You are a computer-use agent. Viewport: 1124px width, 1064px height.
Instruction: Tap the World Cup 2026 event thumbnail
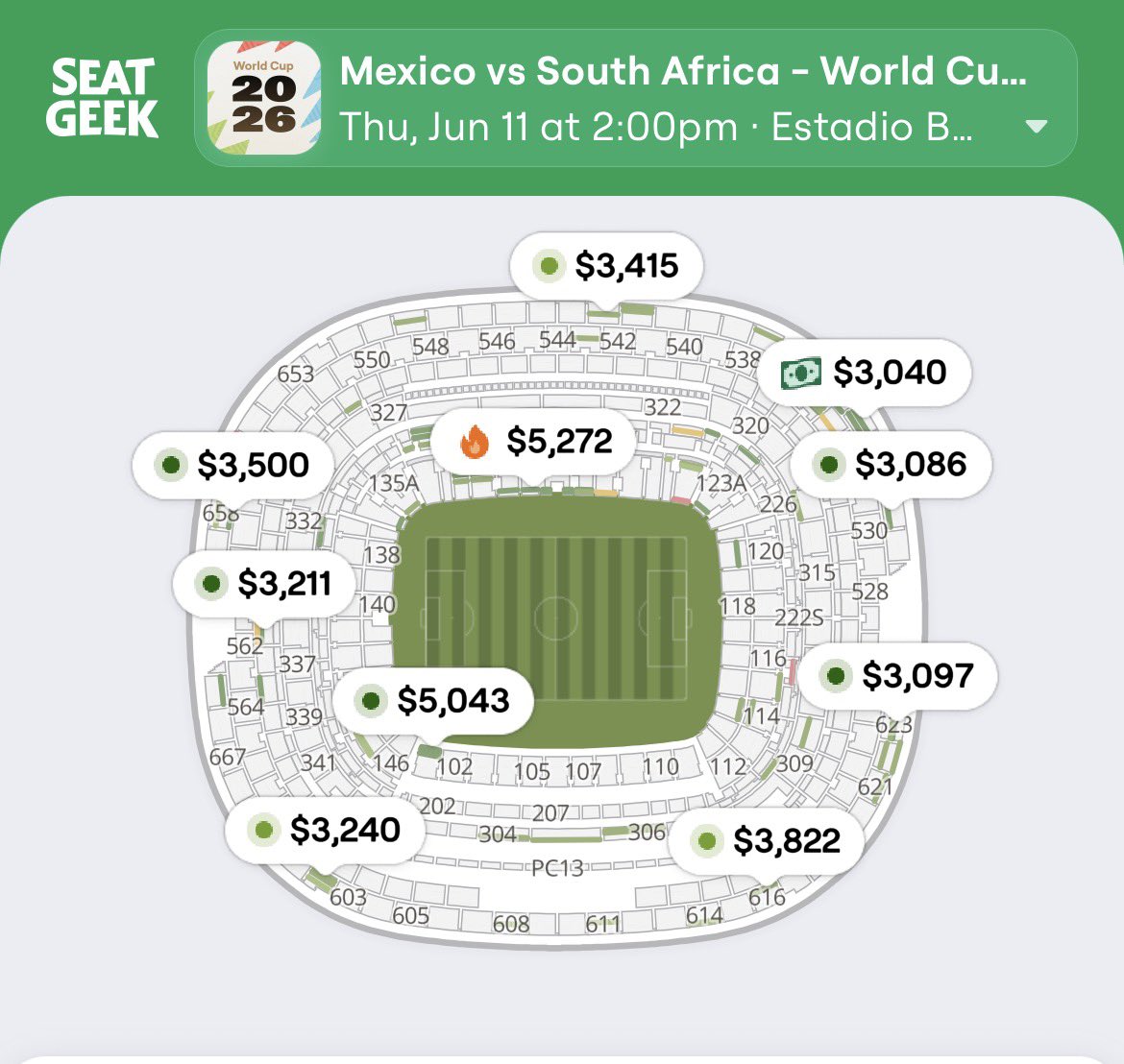click(264, 97)
